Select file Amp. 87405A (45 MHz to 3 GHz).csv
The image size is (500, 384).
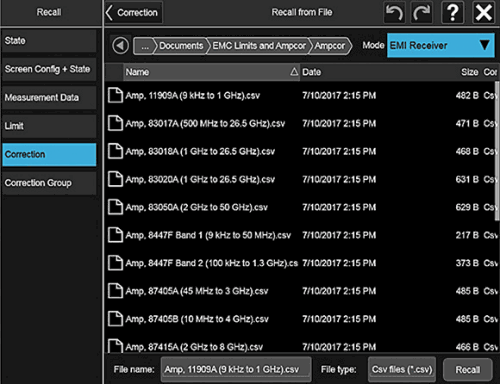tap(197, 291)
